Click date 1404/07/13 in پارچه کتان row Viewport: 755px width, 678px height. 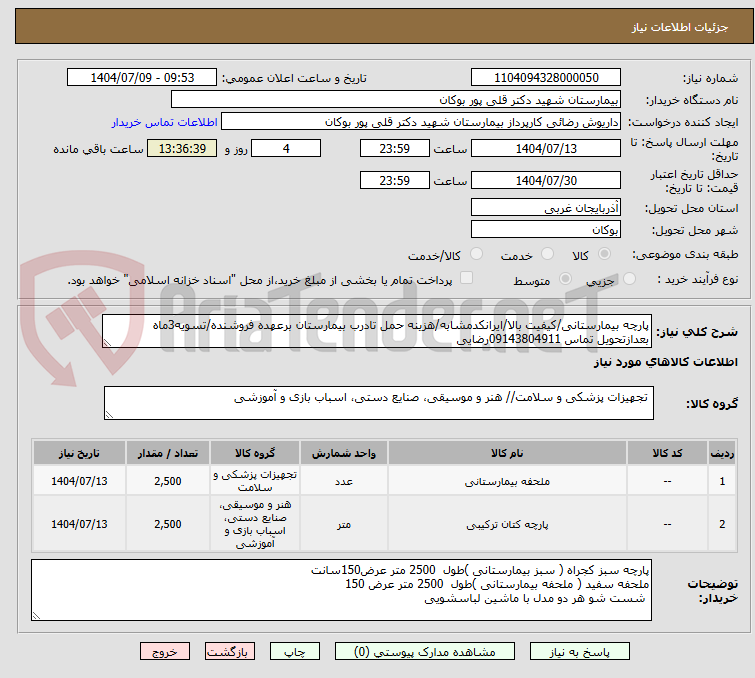pos(79,524)
